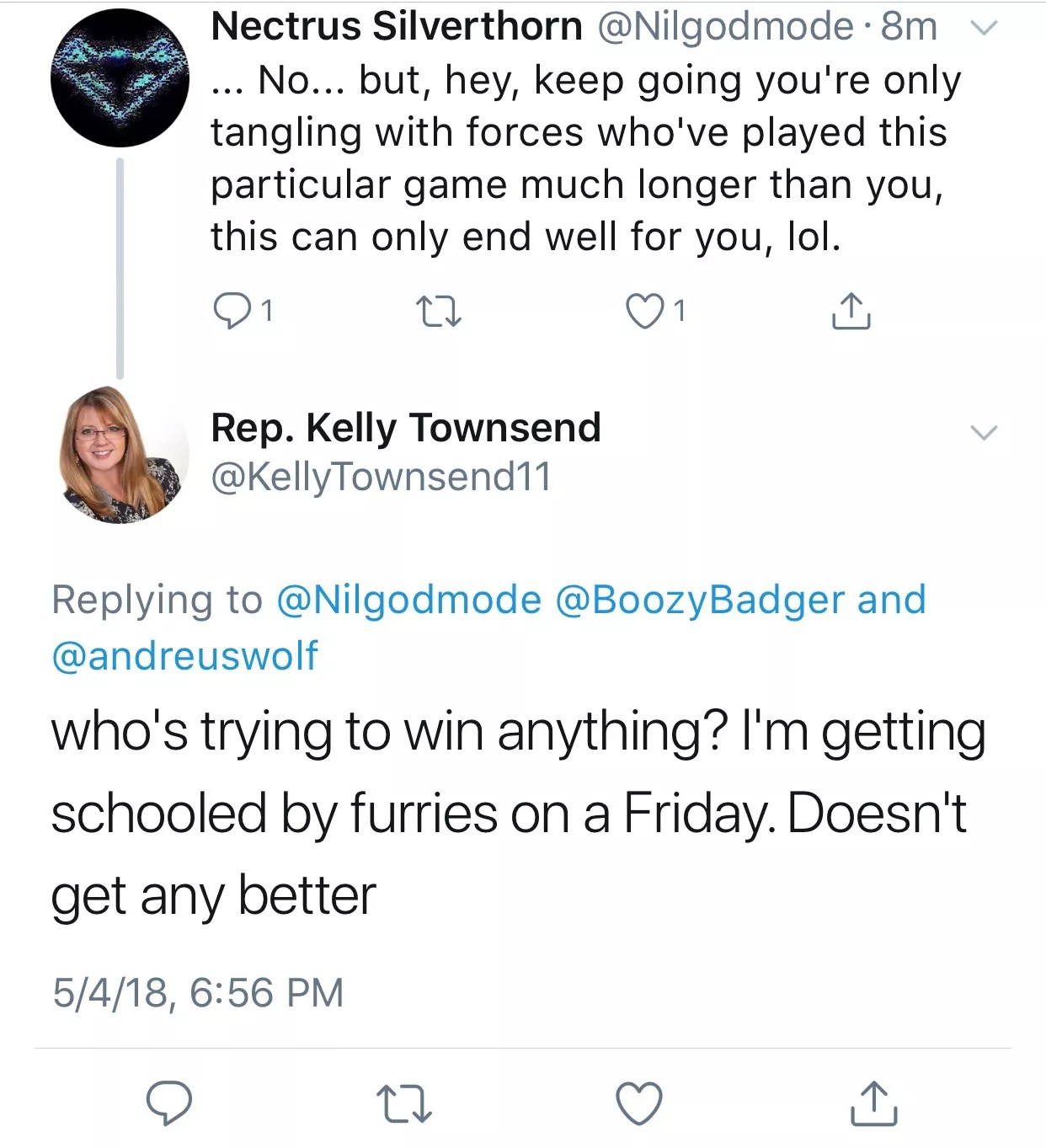This screenshot has height=1148, width=1046.
Task: Open the 8m timestamp on Nectrus's tweet
Action: point(909,27)
